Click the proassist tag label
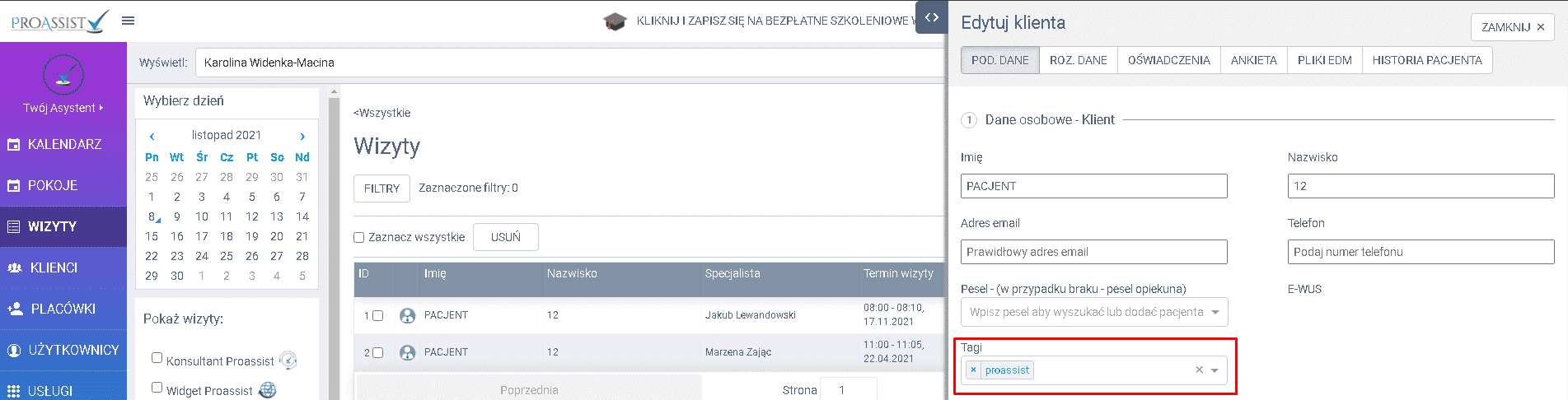Image resolution: width=1568 pixels, height=400 pixels. pyautogui.click(x=1007, y=370)
